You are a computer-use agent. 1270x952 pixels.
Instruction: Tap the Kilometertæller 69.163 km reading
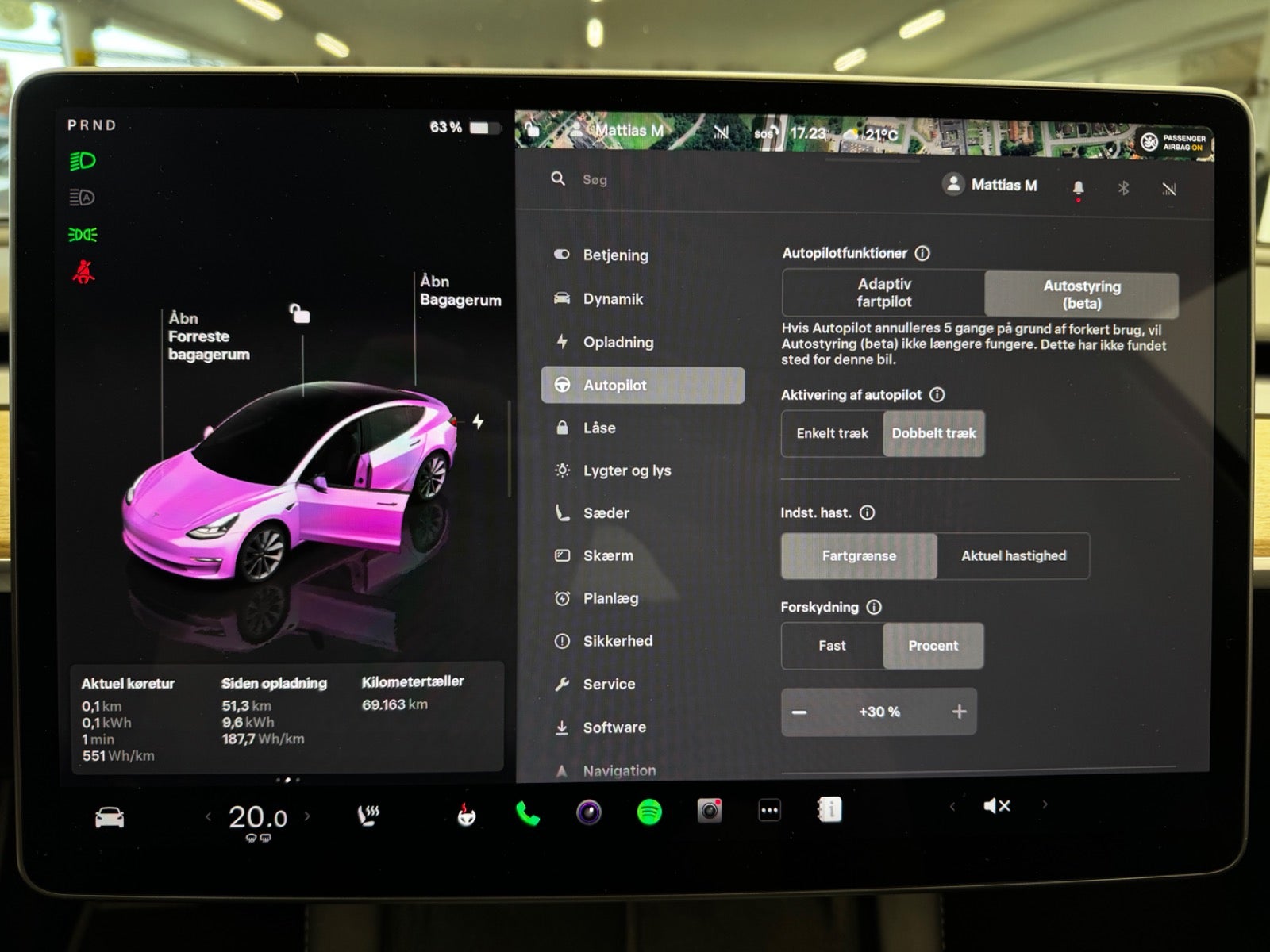413,693
